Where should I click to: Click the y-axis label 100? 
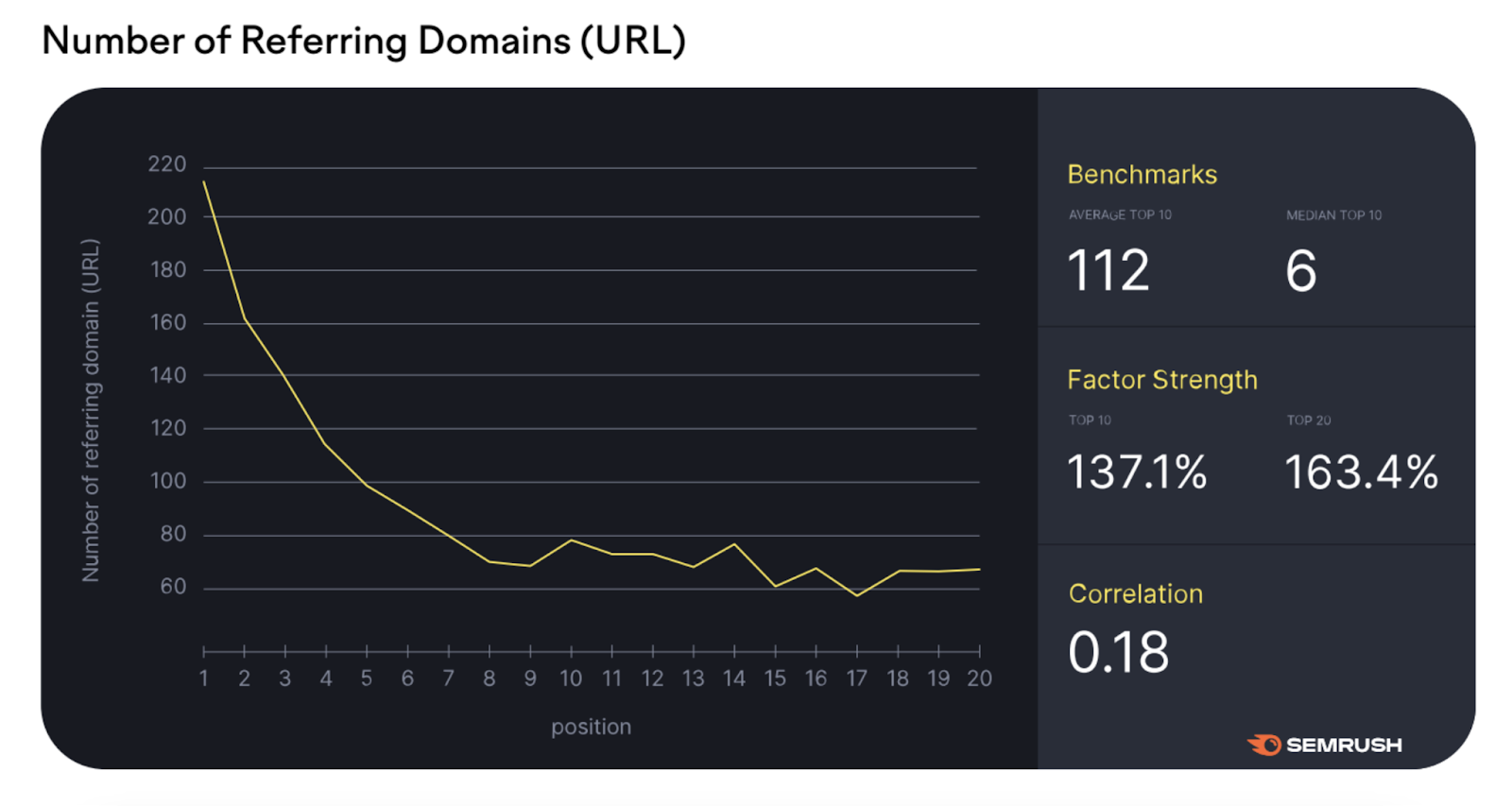(167, 481)
